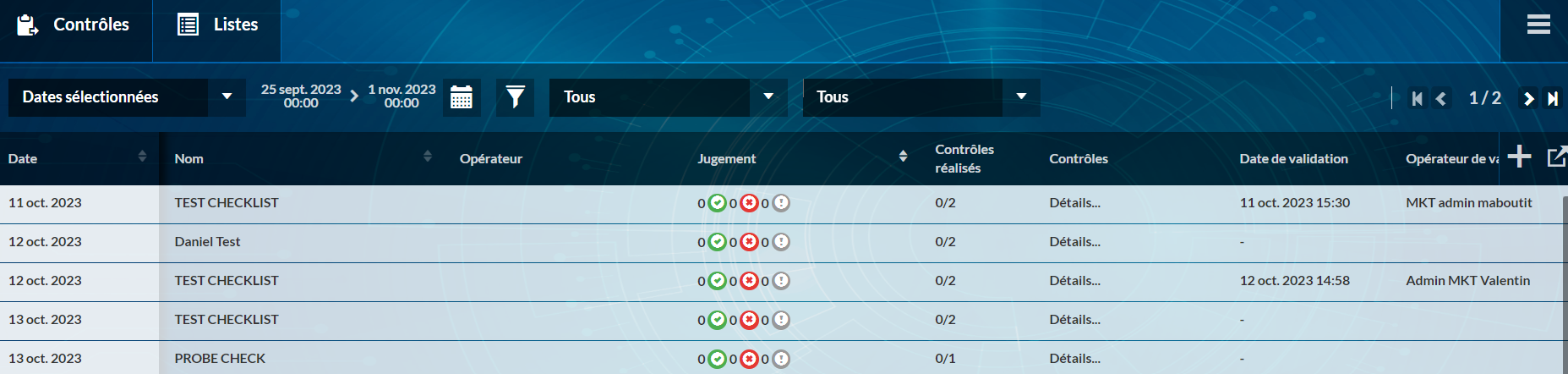The height and width of the screenshot is (374, 1568).
Task: Click start date 25 sept. 2023
Action: (x=301, y=96)
